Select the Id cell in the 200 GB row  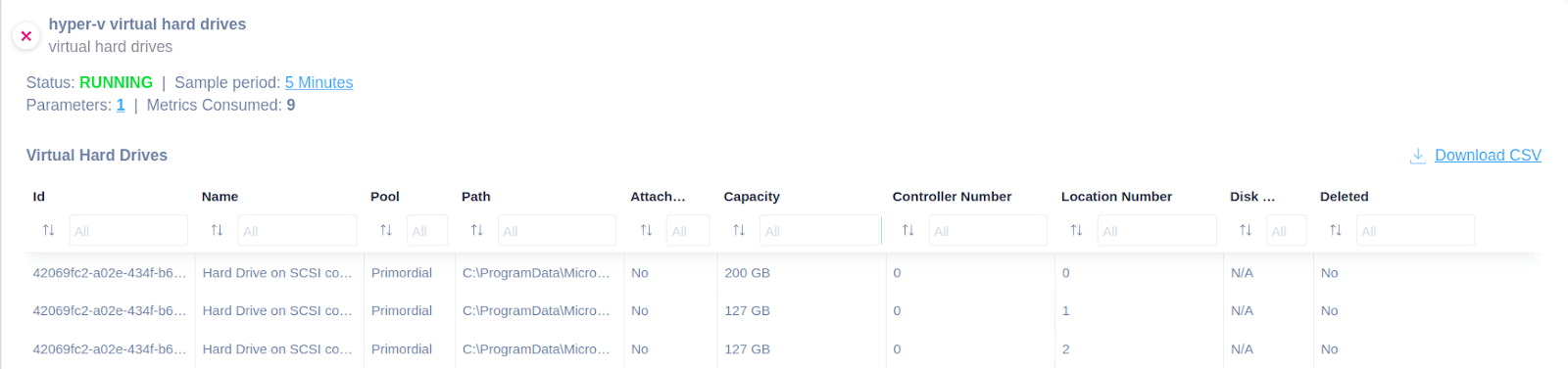coord(110,273)
